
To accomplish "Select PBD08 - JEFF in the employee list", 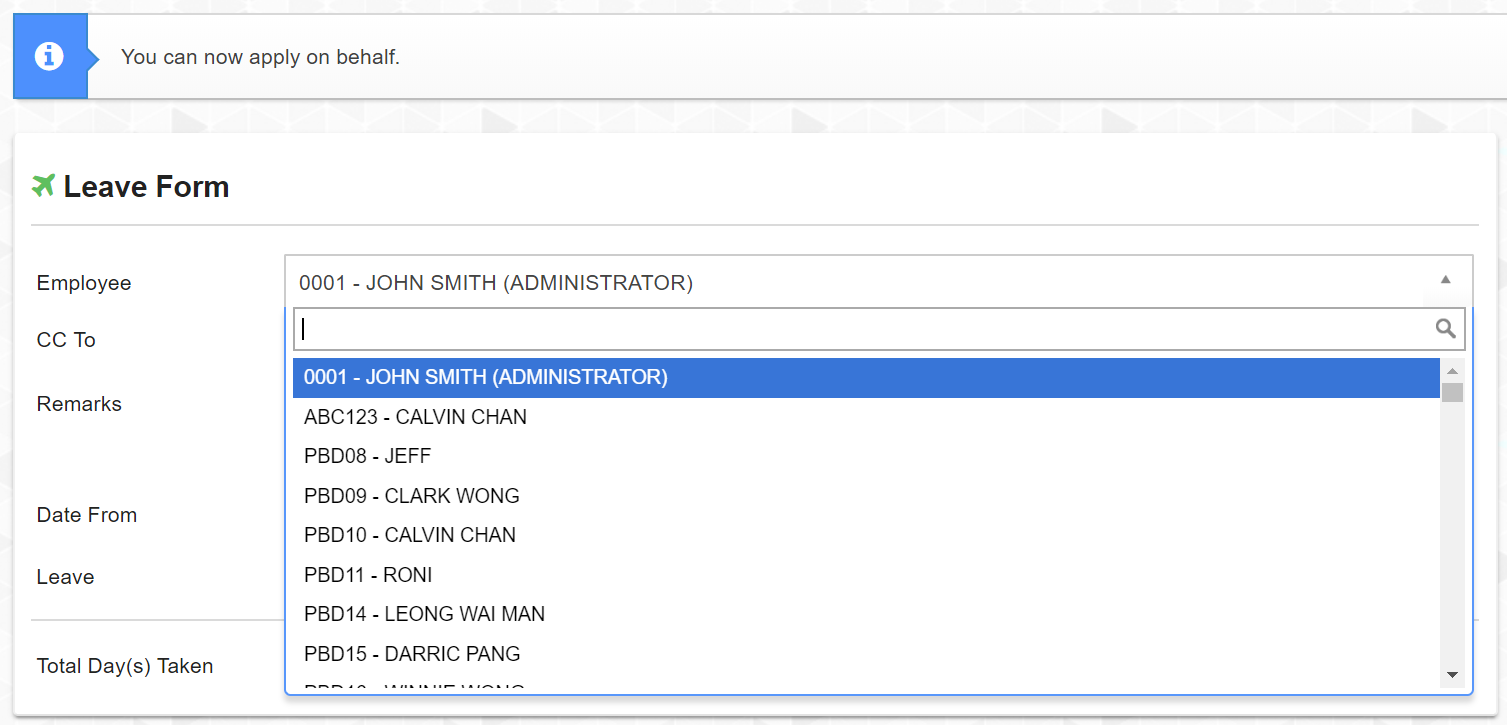I will [x=367, y=456].
